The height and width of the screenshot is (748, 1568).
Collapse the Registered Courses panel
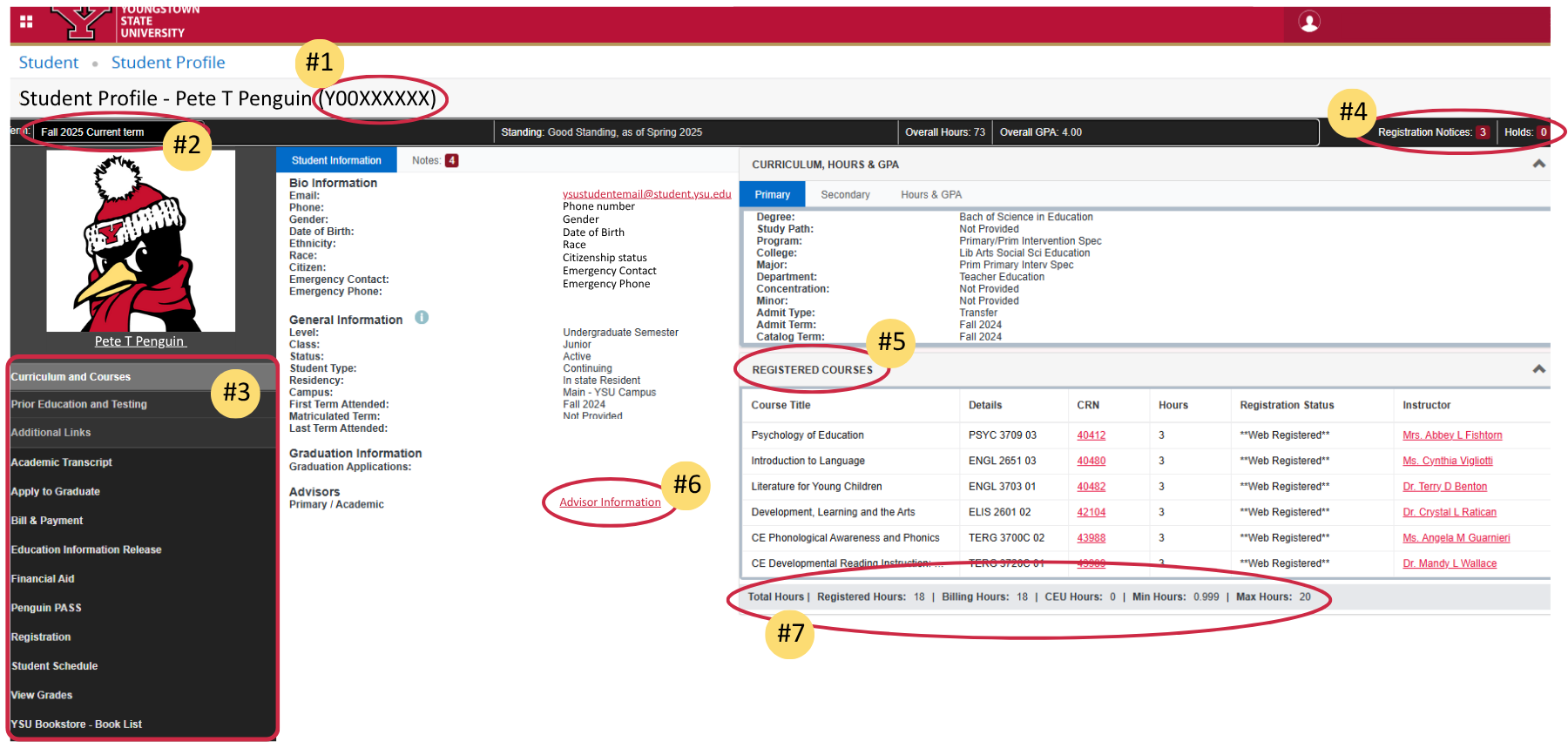1538,369
